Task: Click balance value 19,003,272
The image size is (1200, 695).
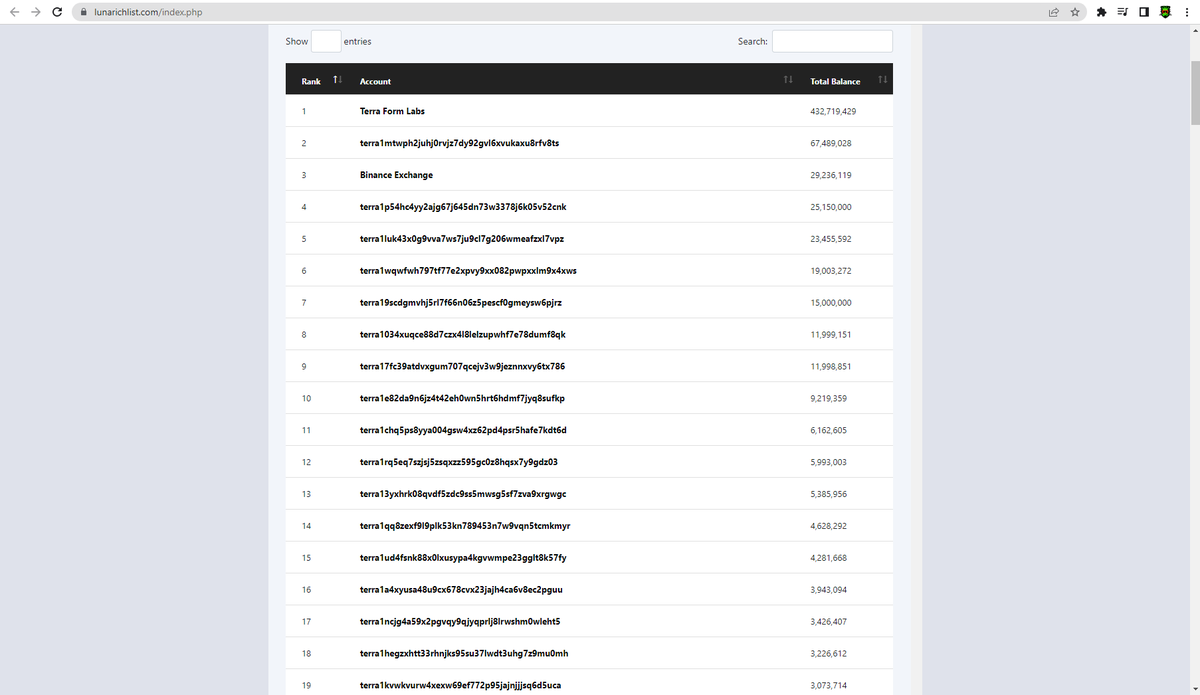Action: pos(831,271)
